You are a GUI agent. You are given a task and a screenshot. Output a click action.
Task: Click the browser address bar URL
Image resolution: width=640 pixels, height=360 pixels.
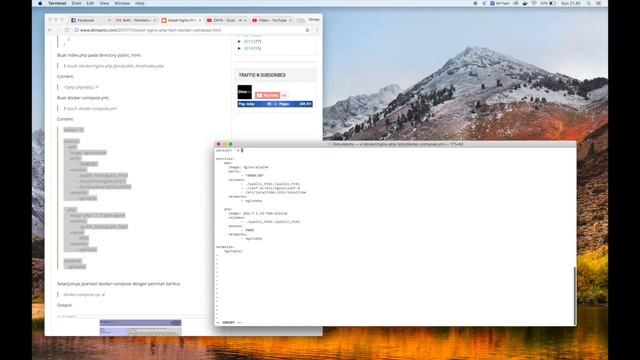coord(150,30)
